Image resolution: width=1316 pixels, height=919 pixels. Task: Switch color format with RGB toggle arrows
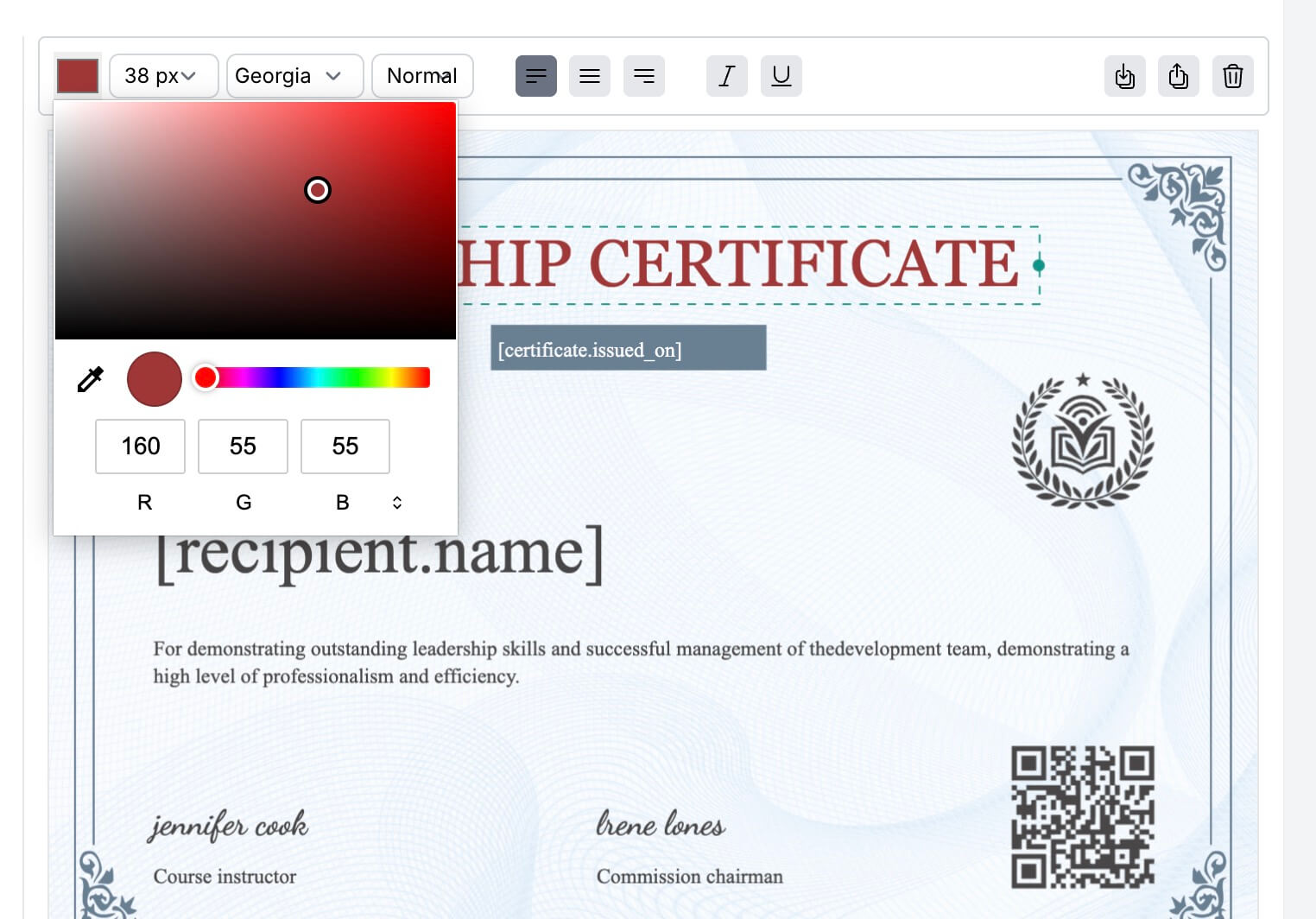point(397,503)
